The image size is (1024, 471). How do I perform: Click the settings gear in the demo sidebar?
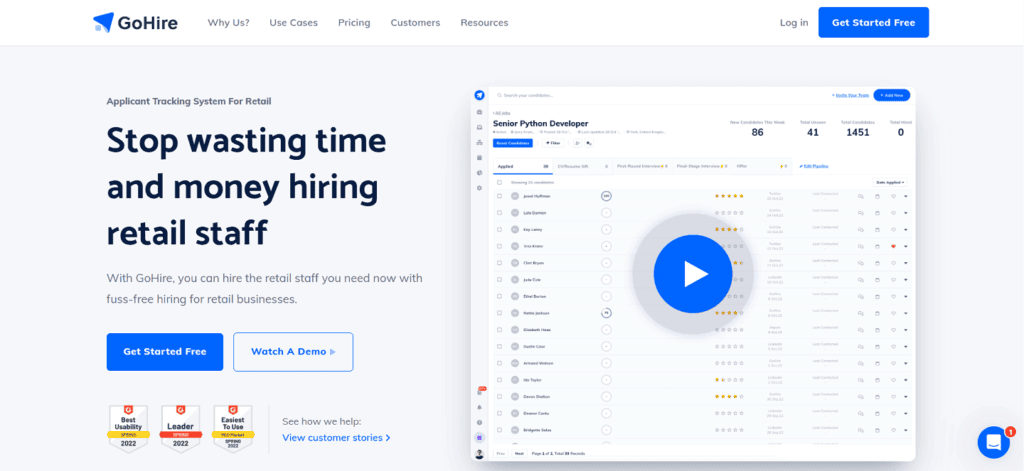pyautogui.click(x=480, y=188)
